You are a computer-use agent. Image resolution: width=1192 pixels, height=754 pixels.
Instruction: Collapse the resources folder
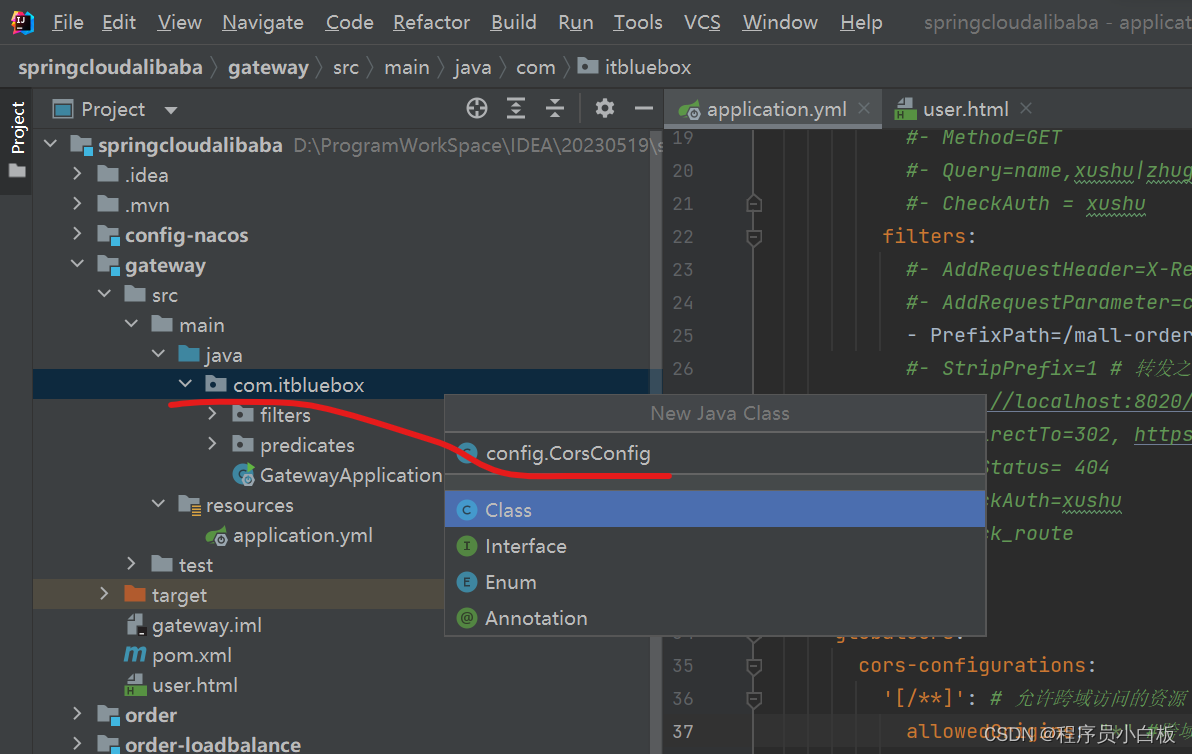pyautogui.click(x=158, y=503)
